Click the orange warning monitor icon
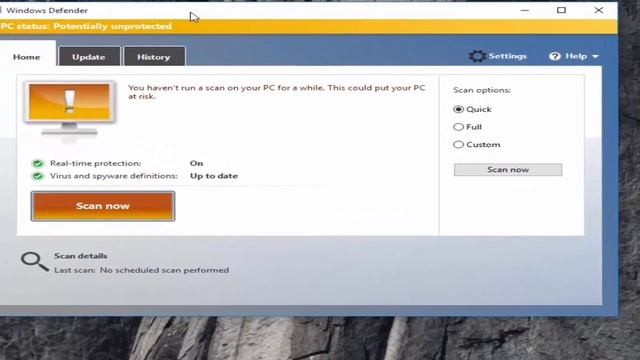 [69, 109]
